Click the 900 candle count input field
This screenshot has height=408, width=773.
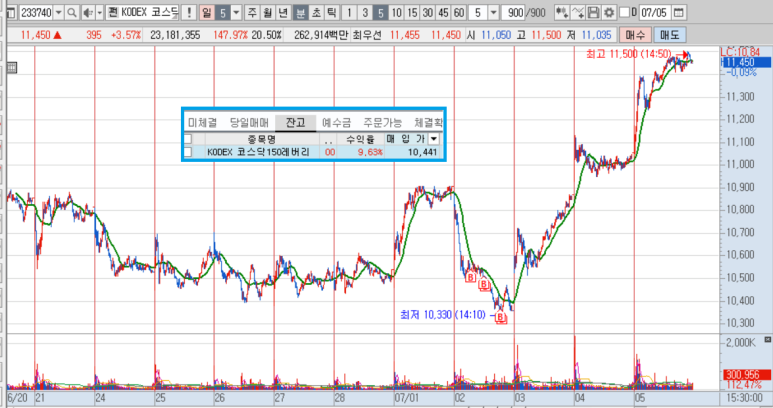point(514,12)
